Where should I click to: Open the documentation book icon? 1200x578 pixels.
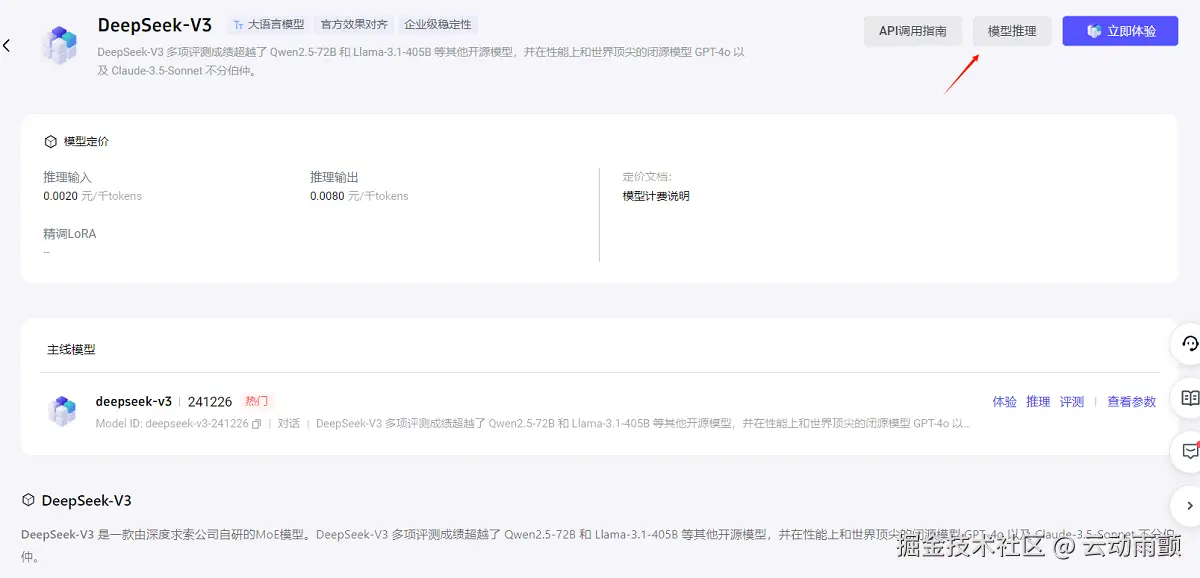click(1190, 398)
